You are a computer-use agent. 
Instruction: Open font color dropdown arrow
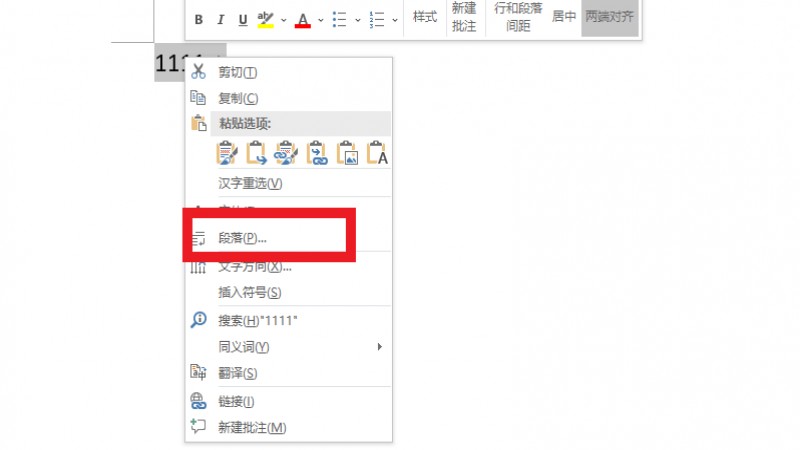[320, 20]
